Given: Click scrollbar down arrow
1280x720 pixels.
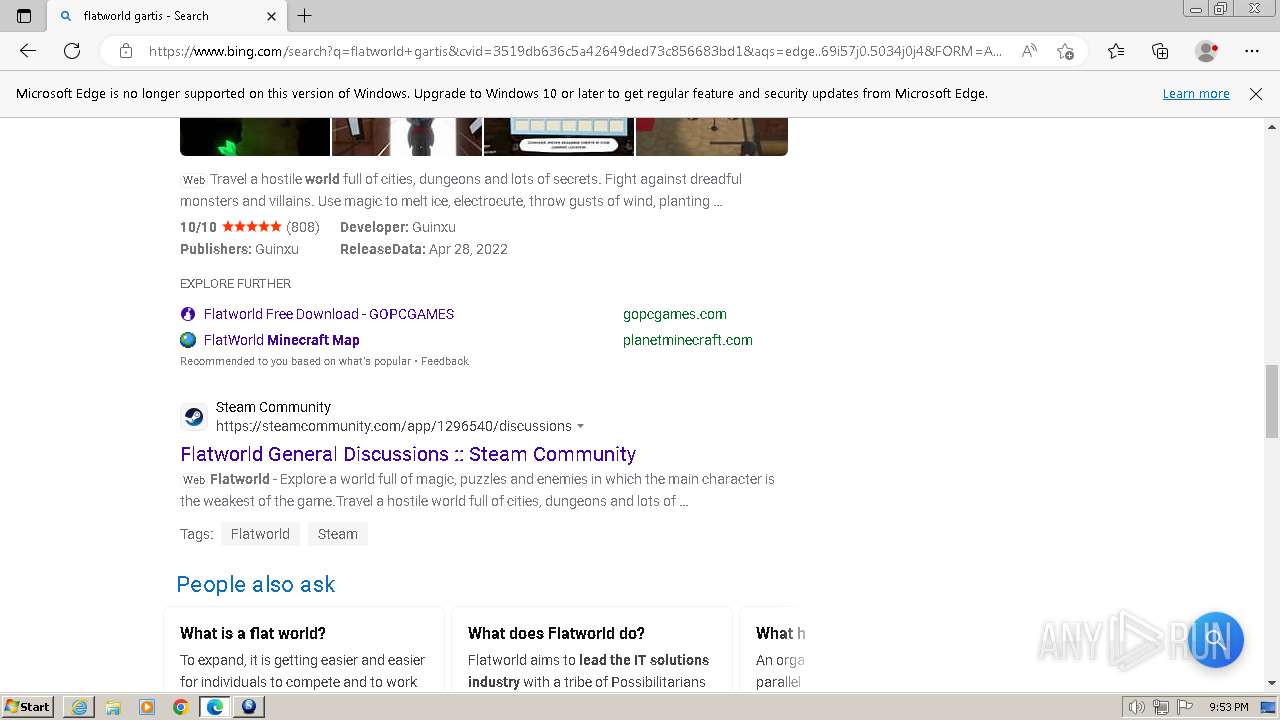Looking at the screenshot, I should tap(1272, 683).
